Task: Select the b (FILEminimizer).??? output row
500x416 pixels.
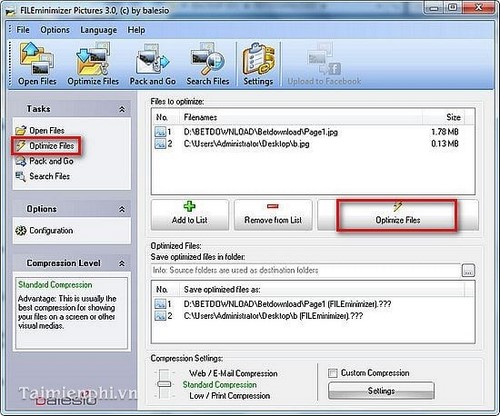Action: [x=313, y=316]
